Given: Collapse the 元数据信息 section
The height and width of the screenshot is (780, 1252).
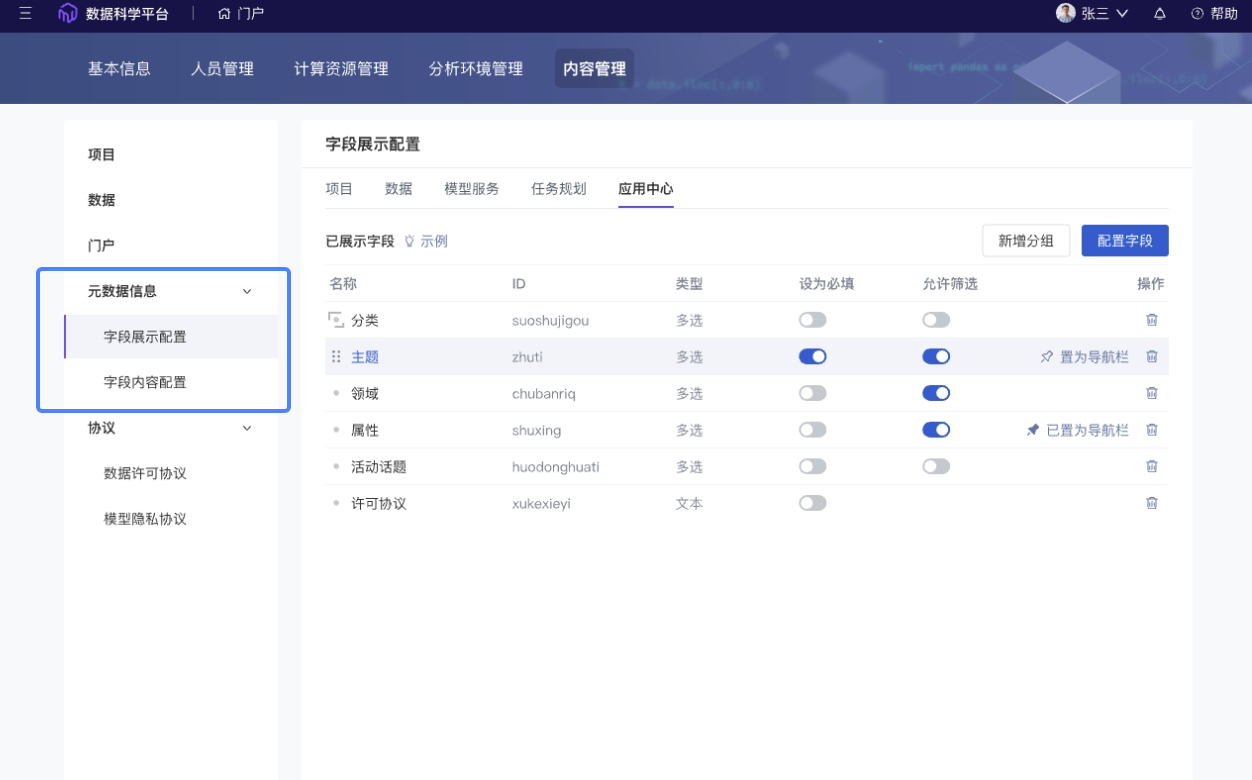Looking at the screenshot, I should [247, 292].
